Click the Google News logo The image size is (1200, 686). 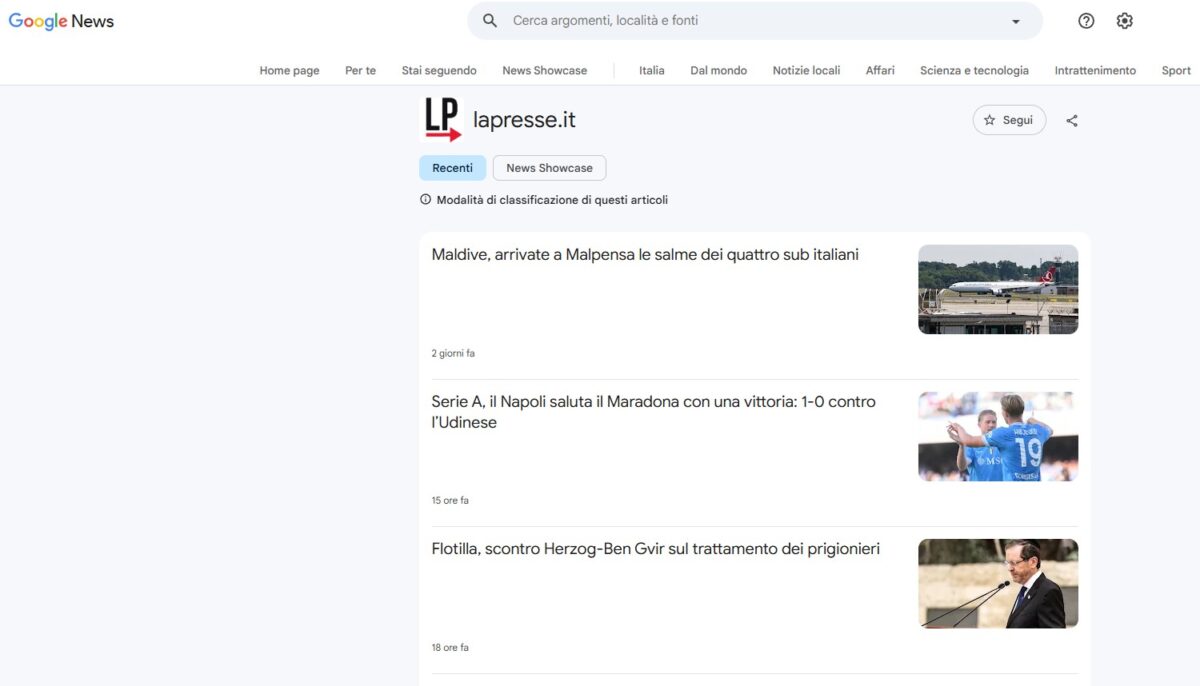pyautogui.click(x=61, y=21)
